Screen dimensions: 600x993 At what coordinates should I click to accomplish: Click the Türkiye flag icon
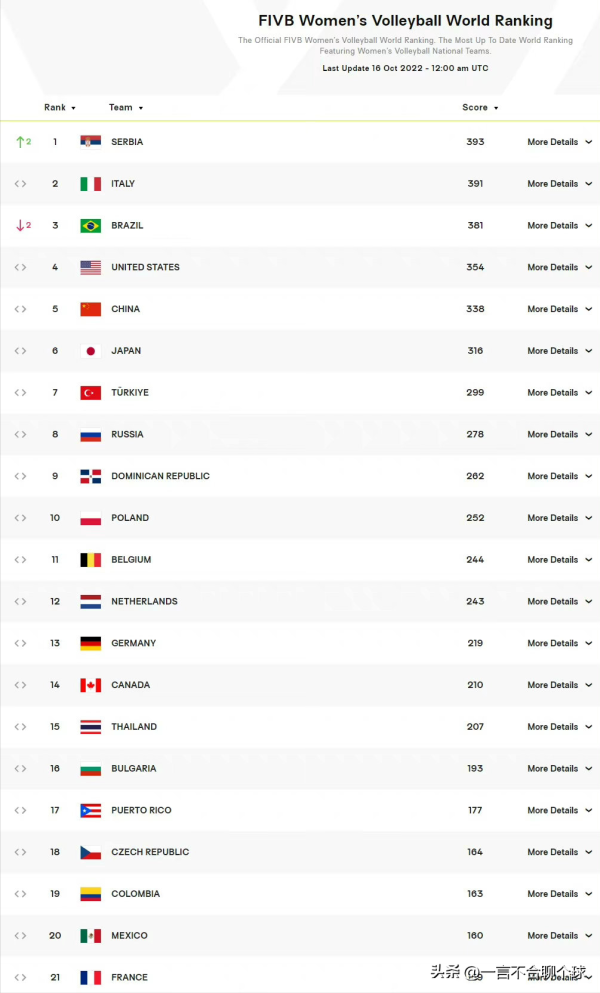click(91, 393)
